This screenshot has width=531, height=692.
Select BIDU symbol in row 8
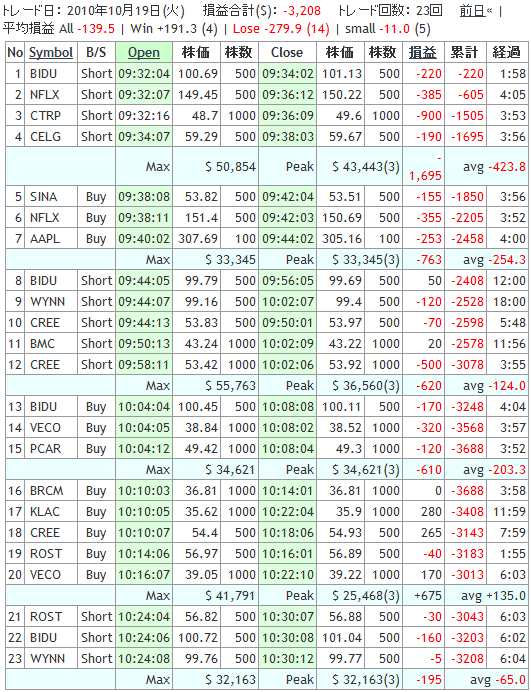coord(43,281)
